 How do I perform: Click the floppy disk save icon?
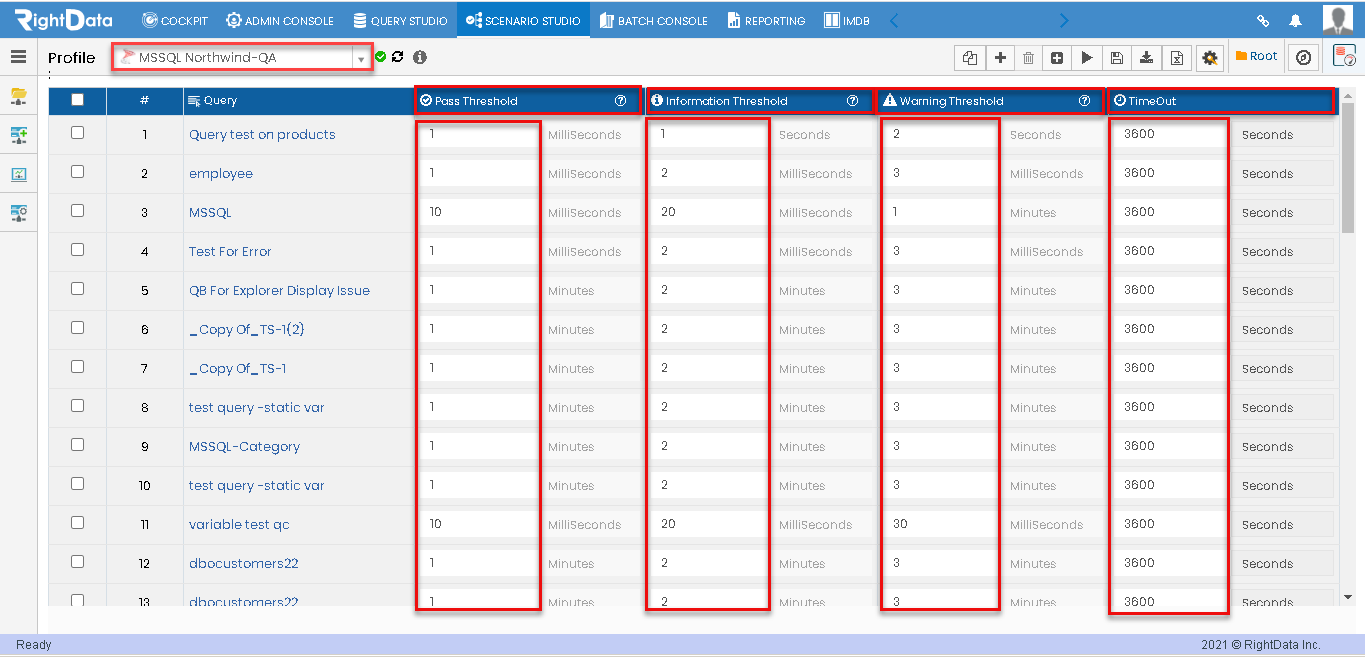(1117, 58)
